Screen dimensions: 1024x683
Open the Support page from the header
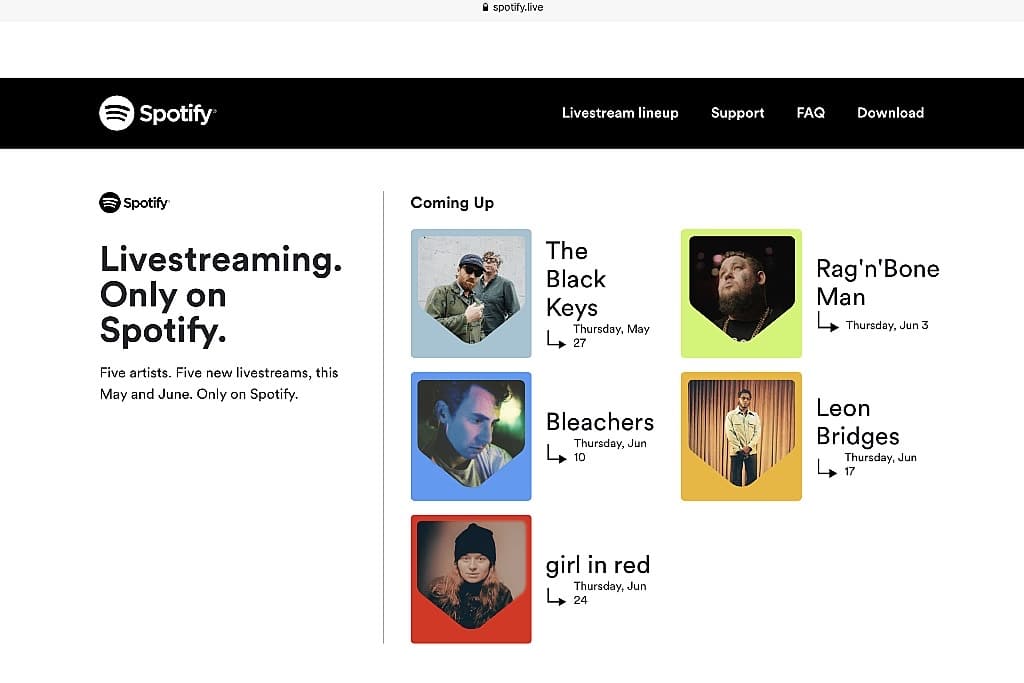[x=737, y=113]
